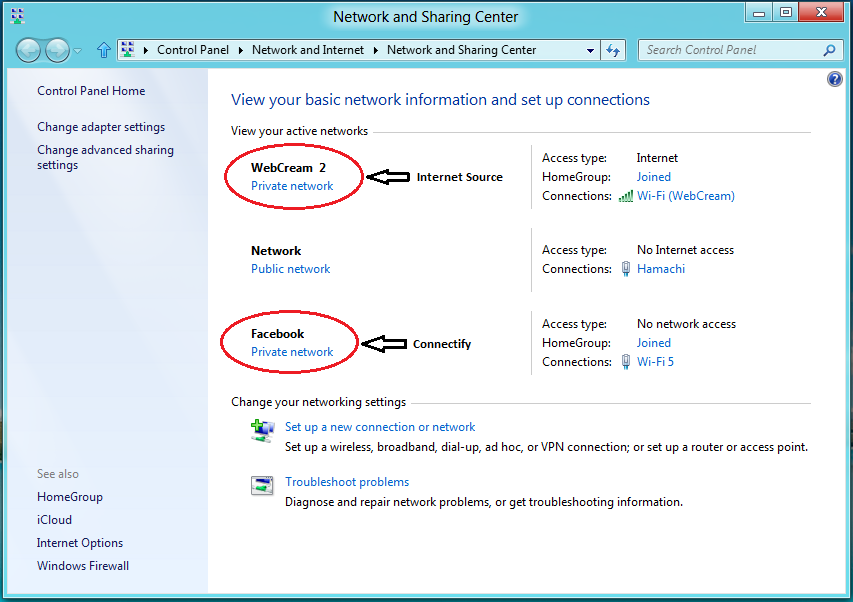
Task: Click the window icon in title bar
Action: pyautogui.click(x=17, y=15)
